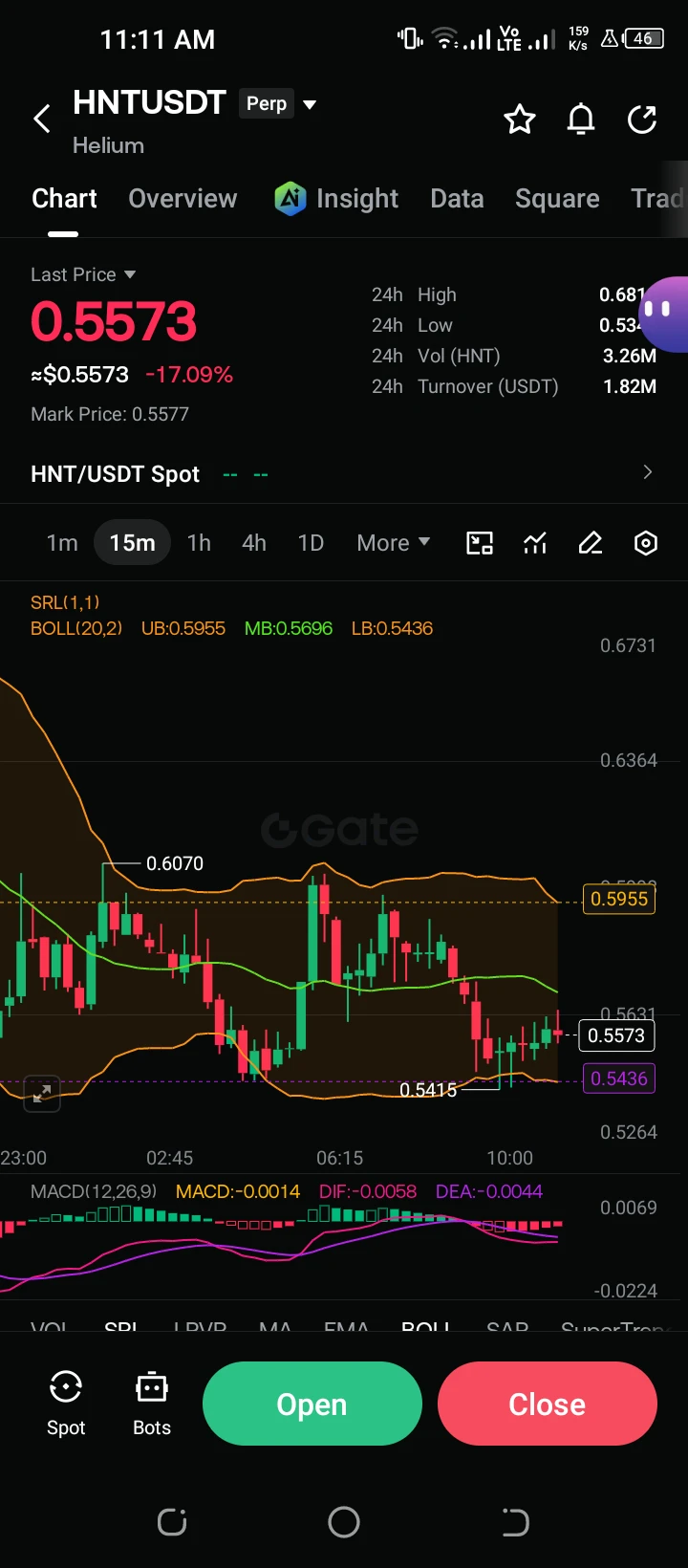Open the chart layout icon
The image size is (688, 1568).
[480, 543]
